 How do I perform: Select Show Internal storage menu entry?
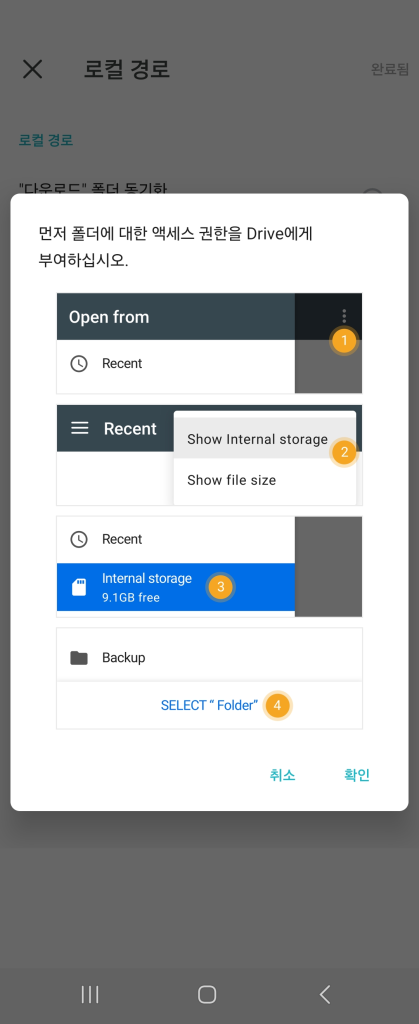point(257,439)
